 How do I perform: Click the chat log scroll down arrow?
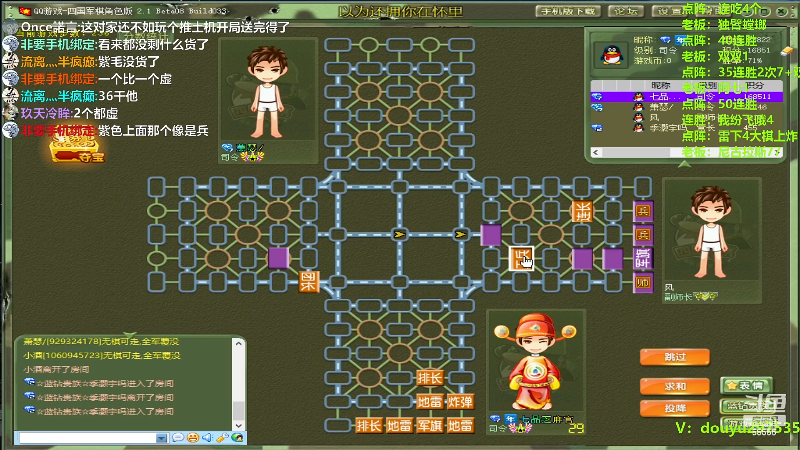[x=238, y=425]
